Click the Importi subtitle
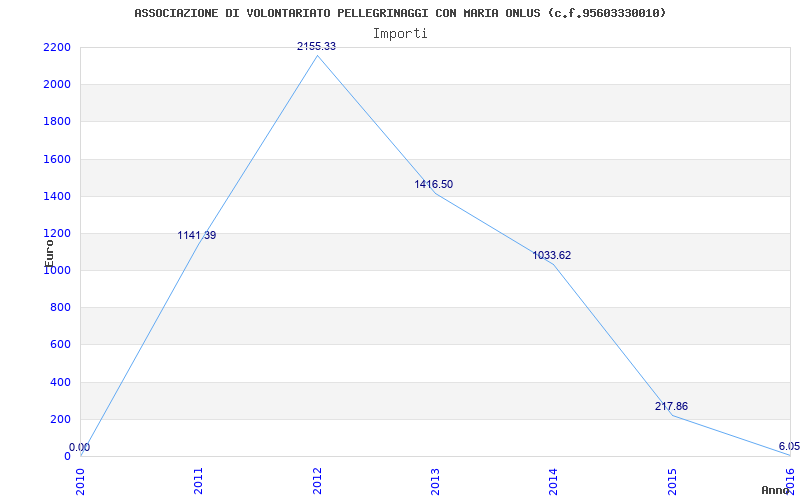 click(400, 34)
